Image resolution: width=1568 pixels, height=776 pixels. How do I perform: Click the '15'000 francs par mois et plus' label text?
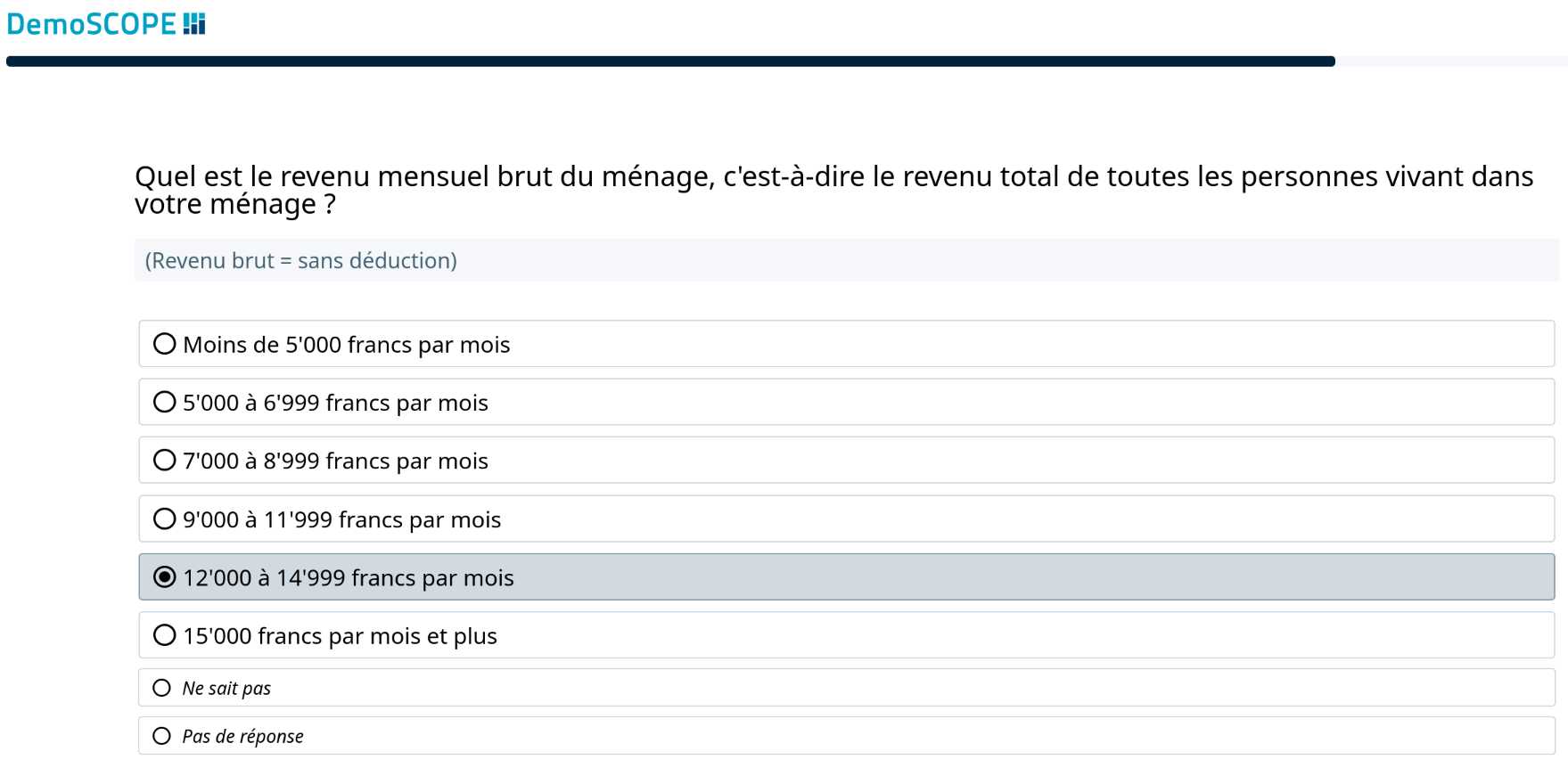pos(340,636)
